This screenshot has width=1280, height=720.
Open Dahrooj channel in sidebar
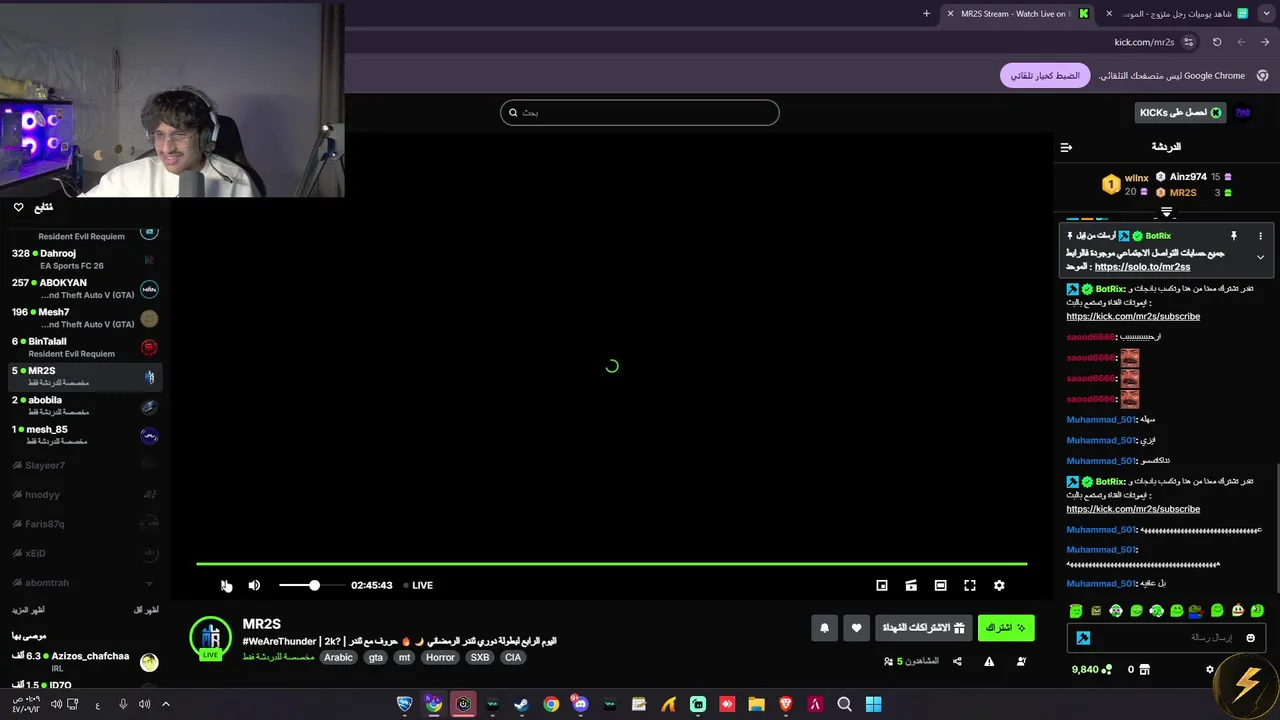(x=85, y=259)
